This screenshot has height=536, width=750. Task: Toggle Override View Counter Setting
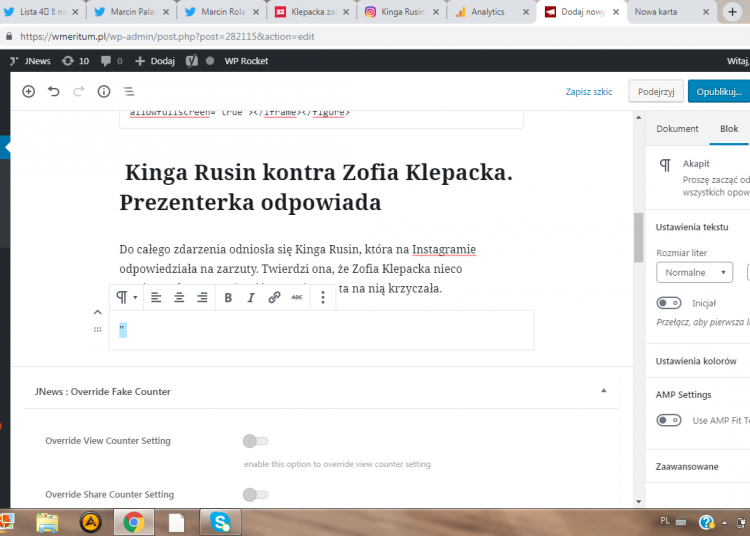256,441
